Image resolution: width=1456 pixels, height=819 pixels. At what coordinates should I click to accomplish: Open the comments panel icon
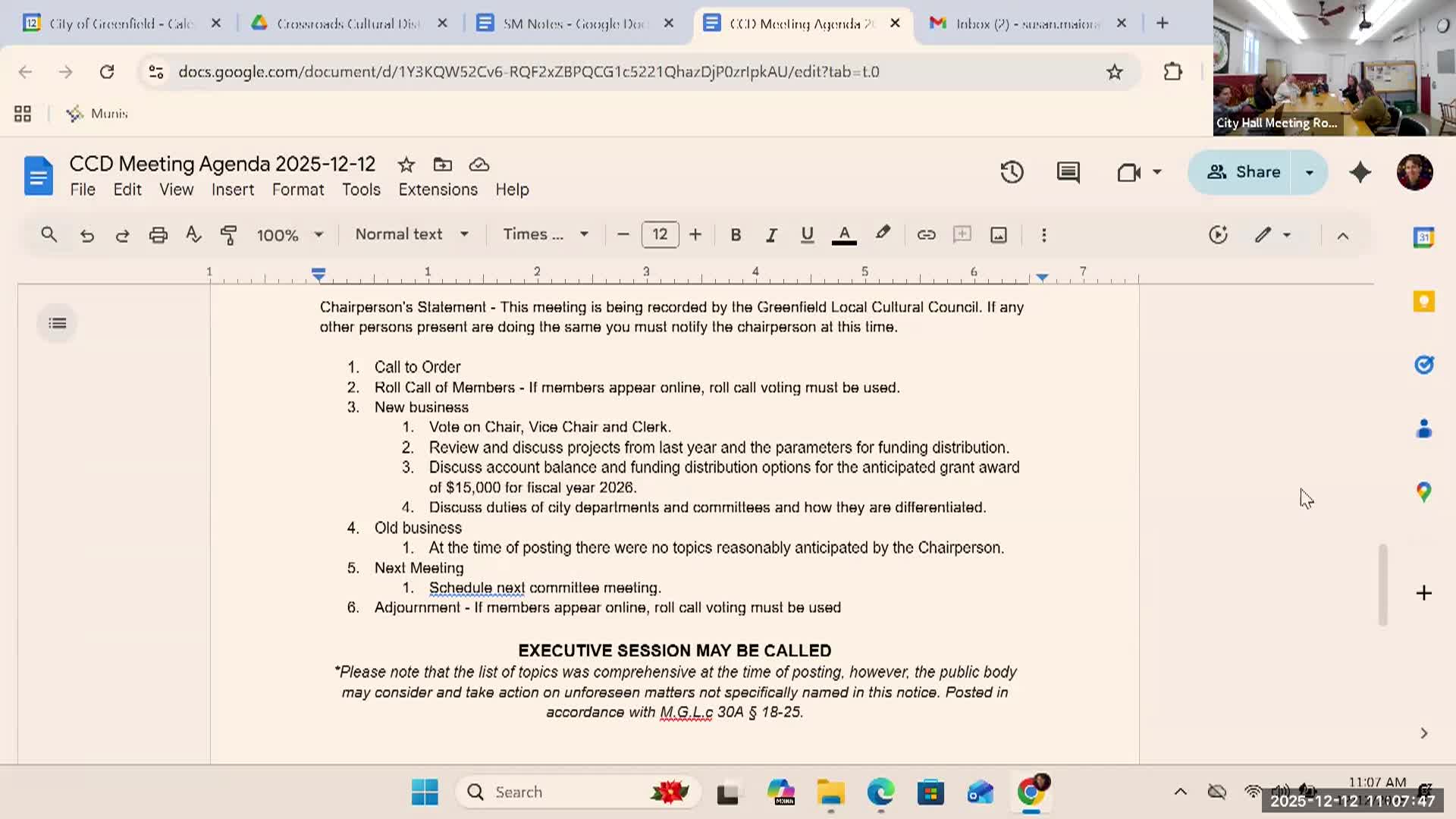click(1068, 172)
